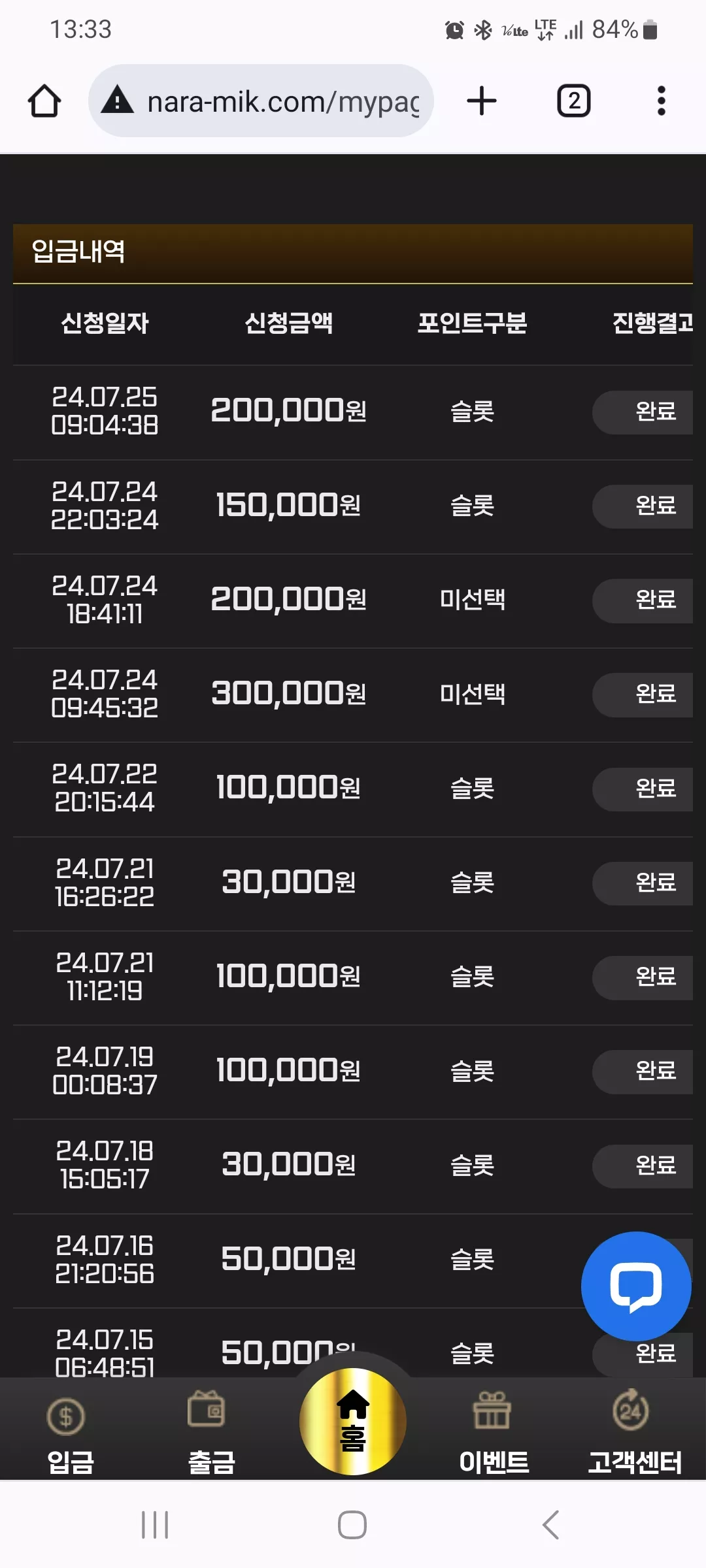The image size is (706, 1568).
Task: Tap Android back navigation arrow
Action: 550,1525
